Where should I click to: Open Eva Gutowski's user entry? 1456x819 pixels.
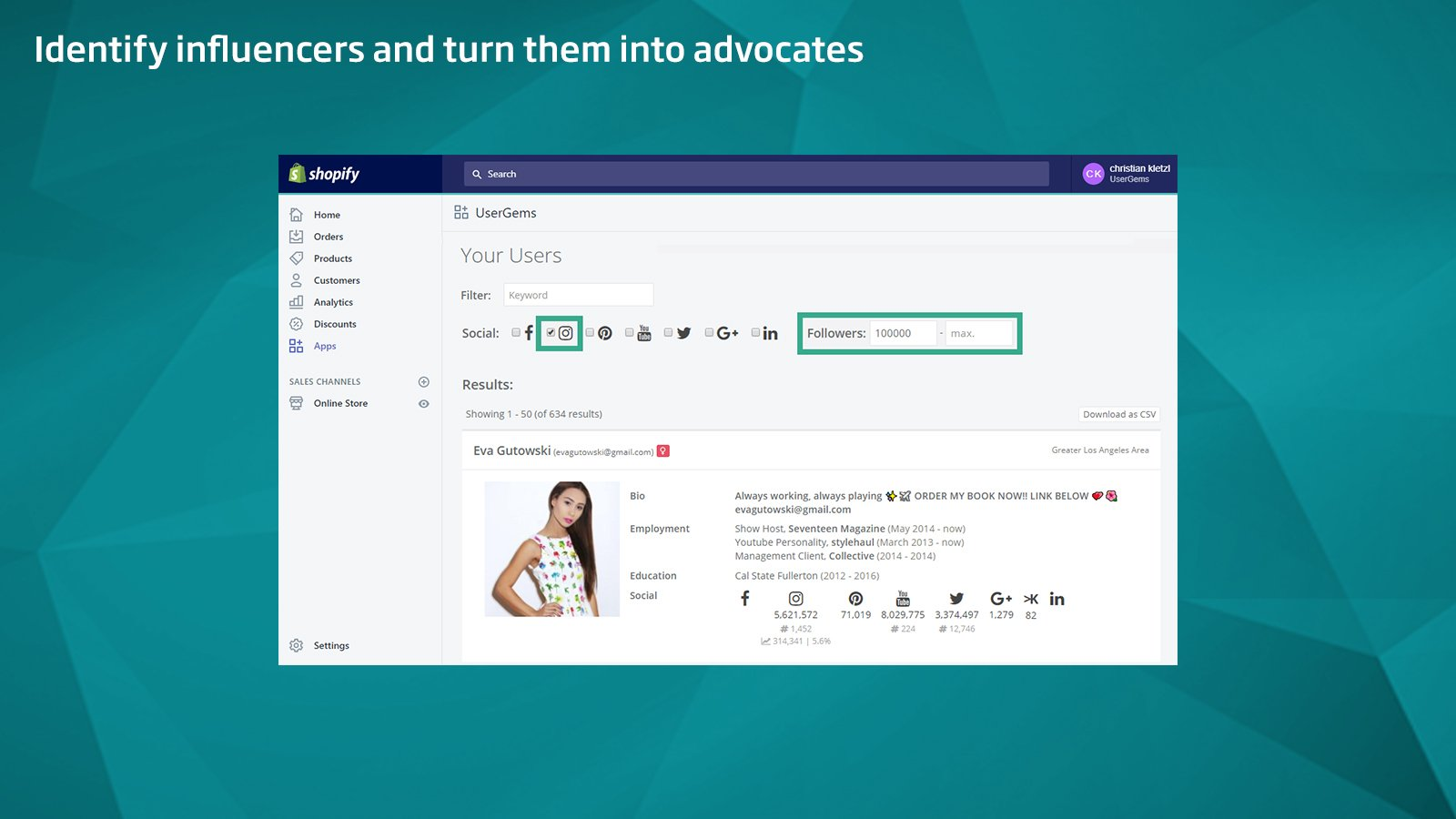point(511,450)
